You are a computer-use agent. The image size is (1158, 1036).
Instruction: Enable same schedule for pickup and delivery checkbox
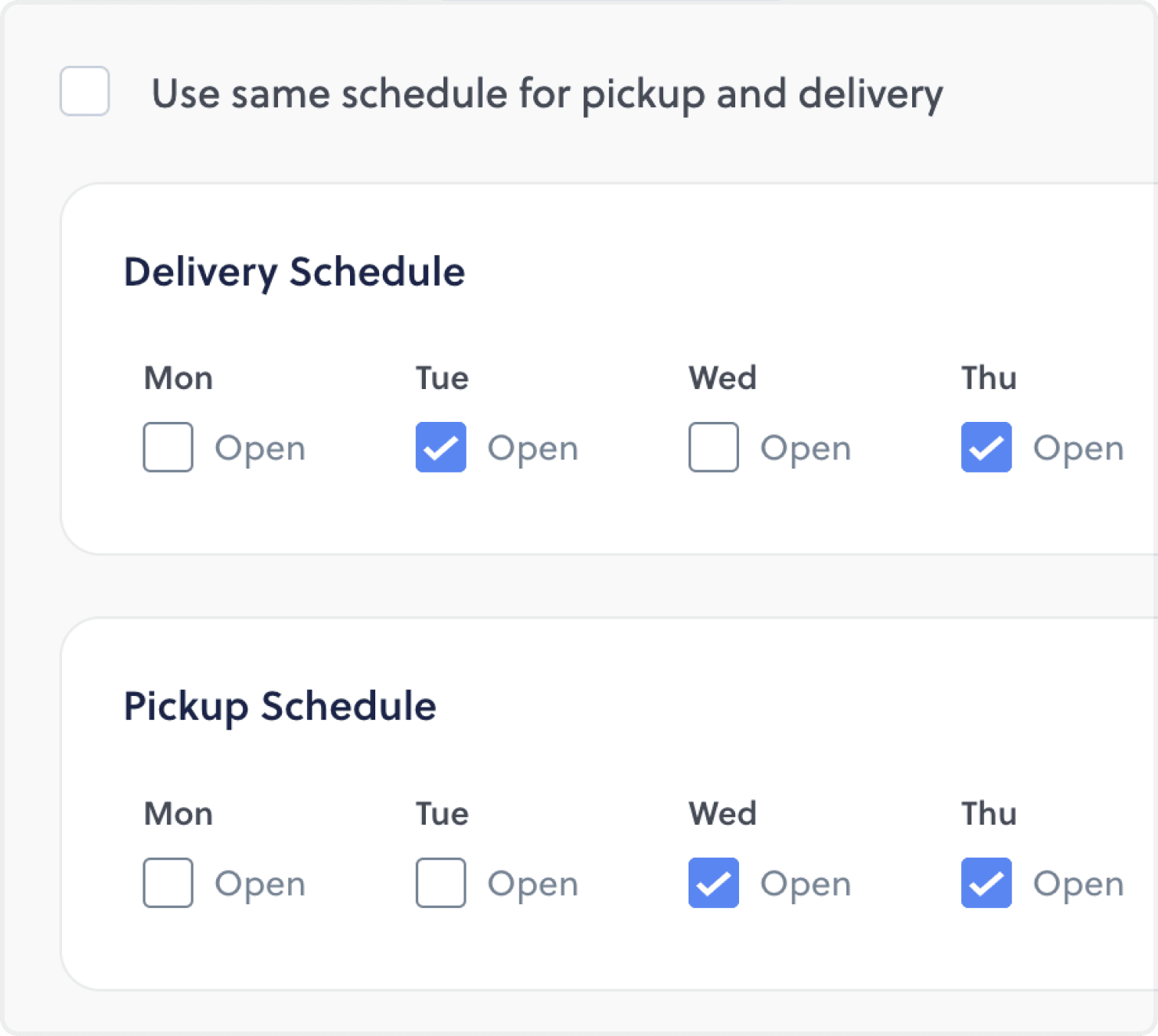[85, 92]
